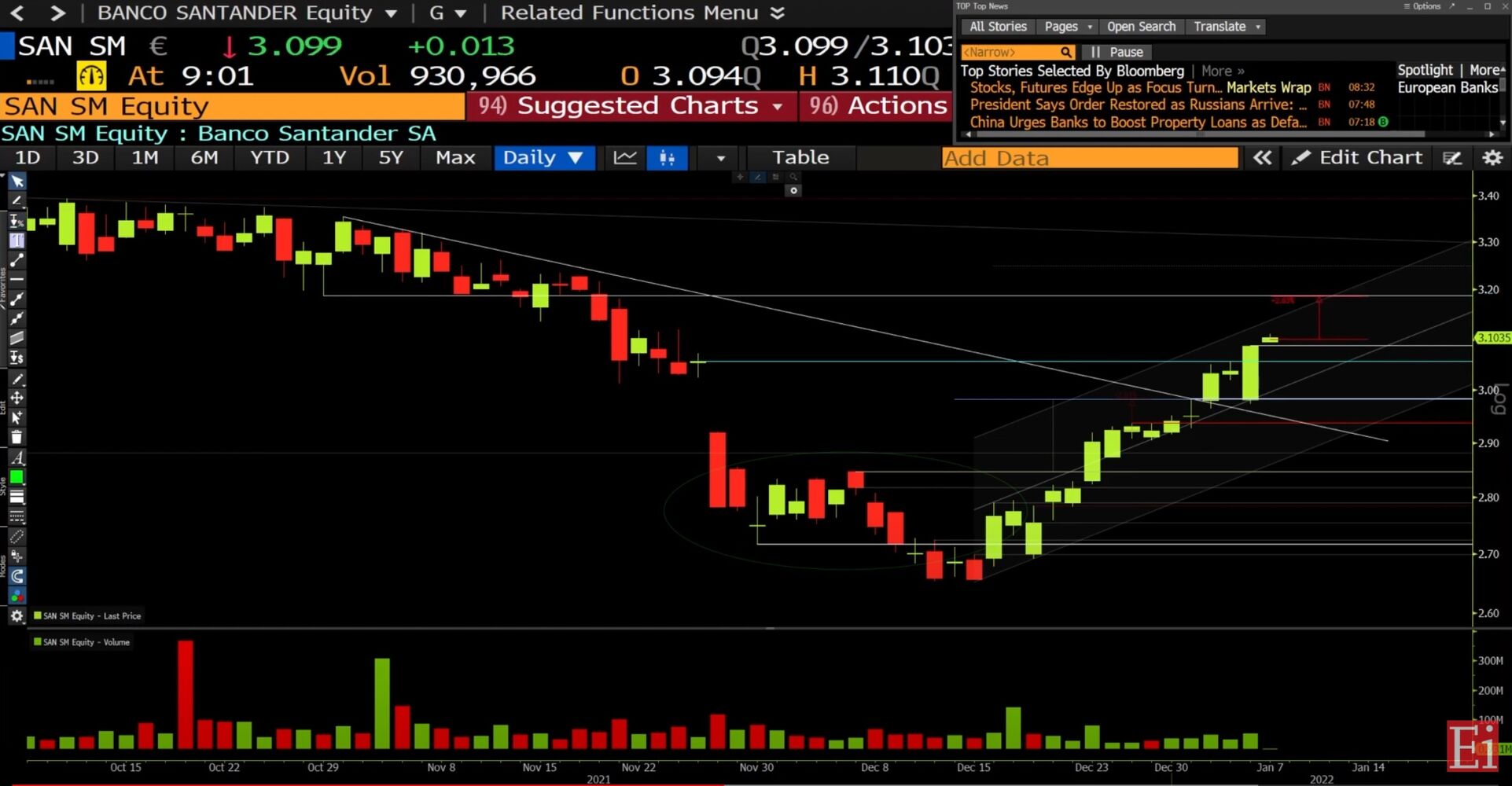Toggle log scale on the price axis

tap(1499, 399)
